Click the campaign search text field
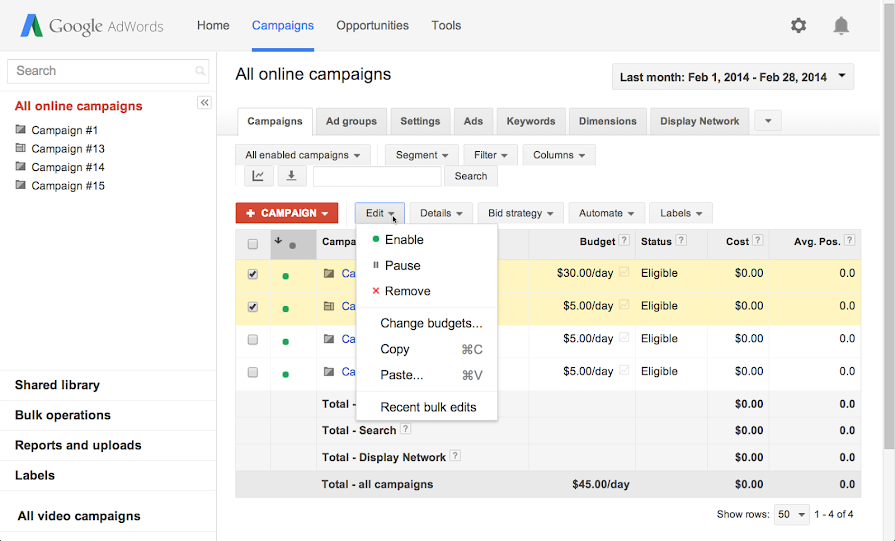 pyautogui.click(x=377, y=176)
